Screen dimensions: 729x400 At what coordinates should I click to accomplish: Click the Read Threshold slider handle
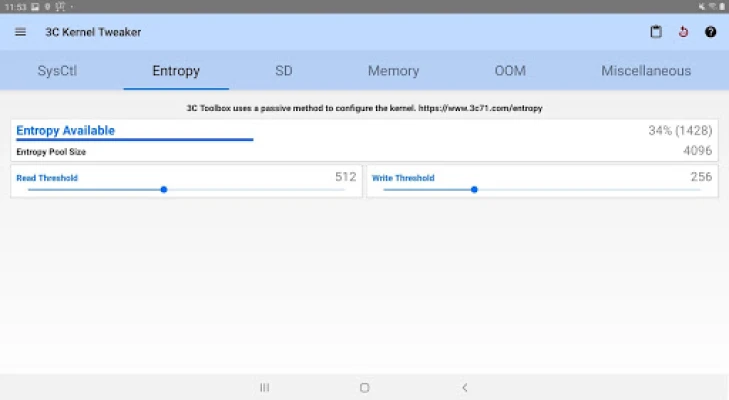164,189
